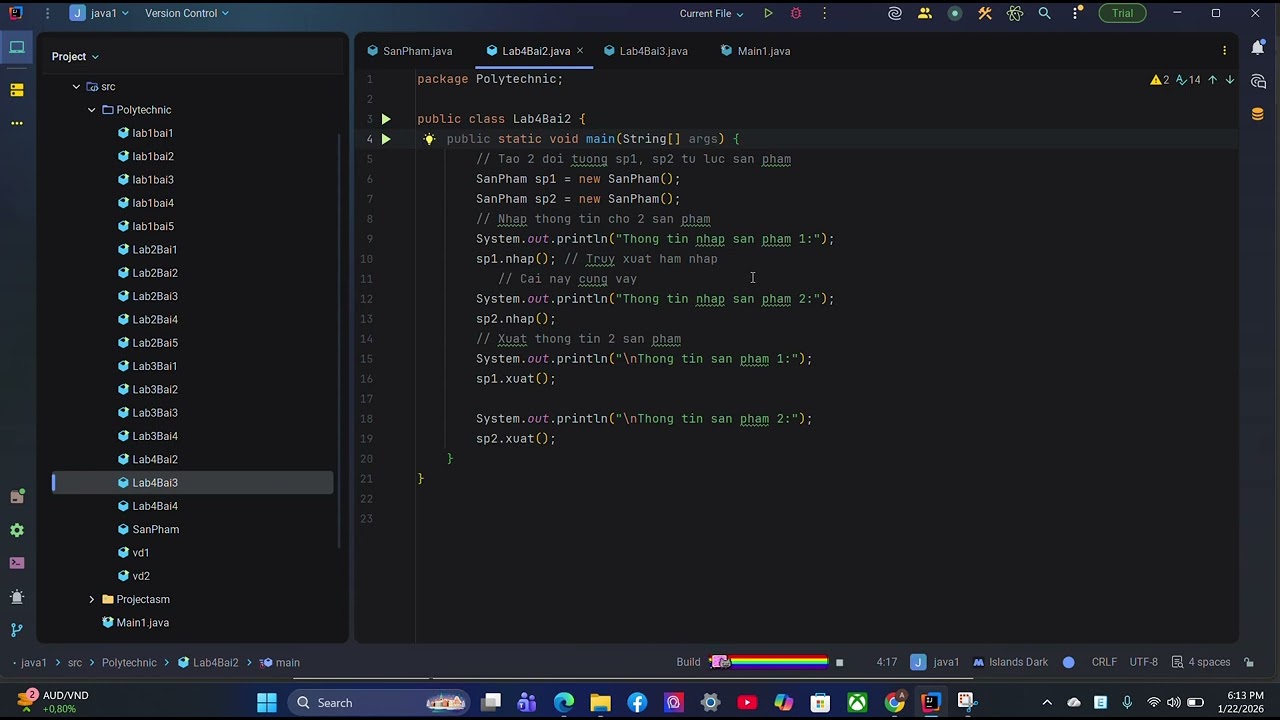
Task: Close the Lab4Bai2.java tab
Action: click(x=580, y=51)
